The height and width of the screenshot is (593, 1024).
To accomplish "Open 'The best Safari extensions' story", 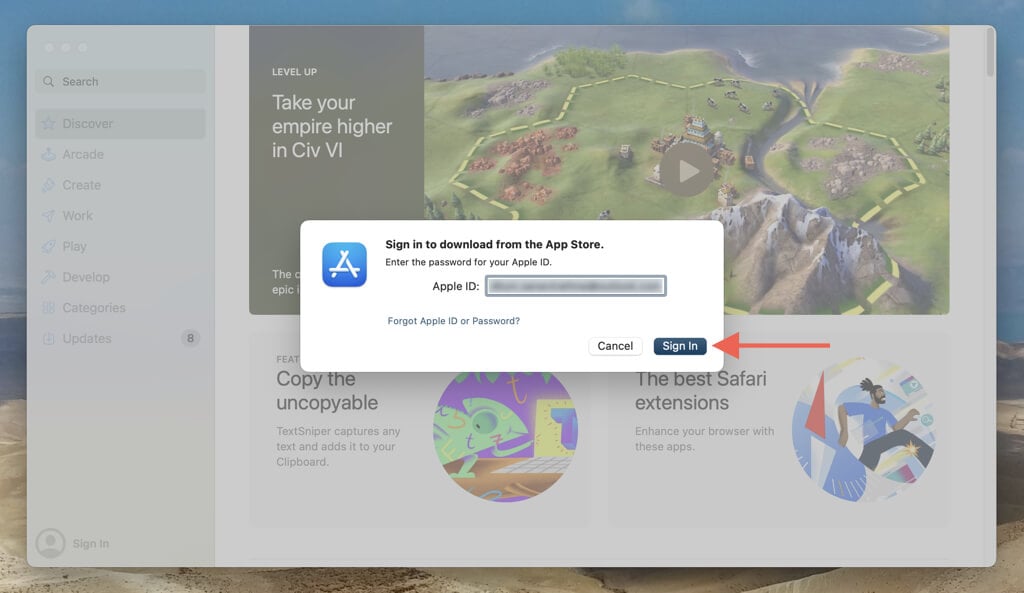I will point(701,391).
